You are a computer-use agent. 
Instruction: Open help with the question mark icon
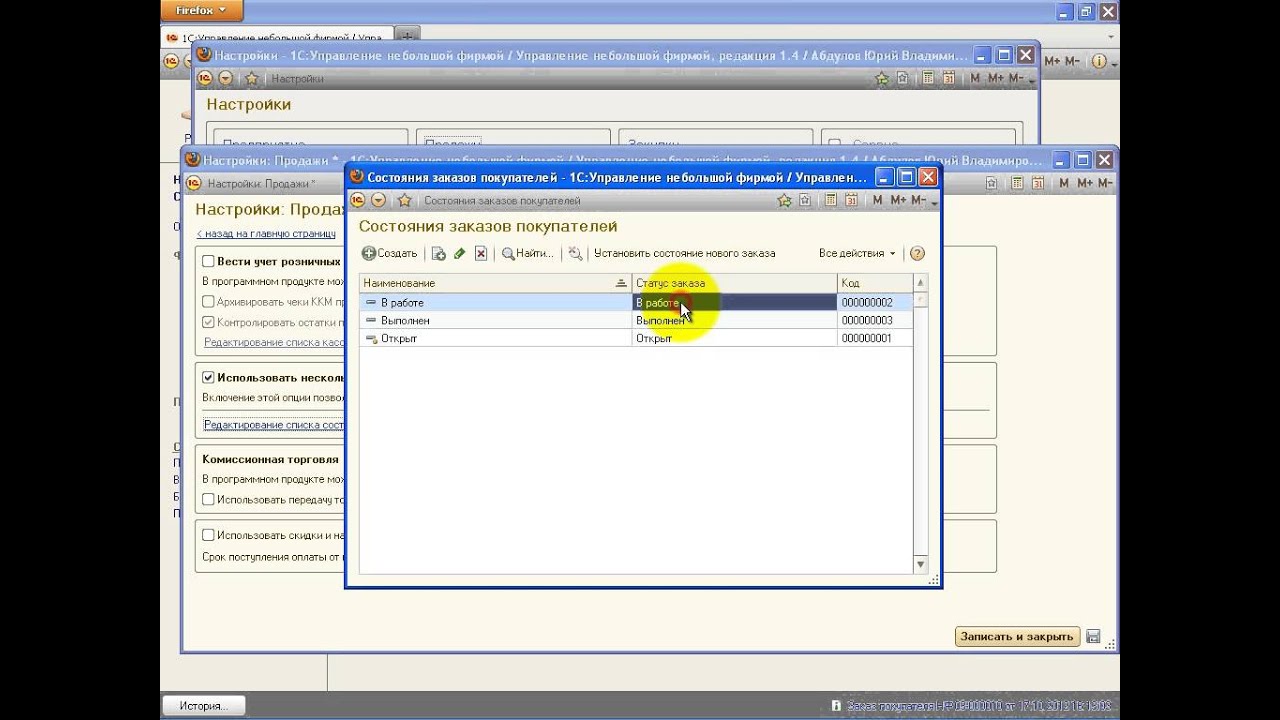point(917,254)
